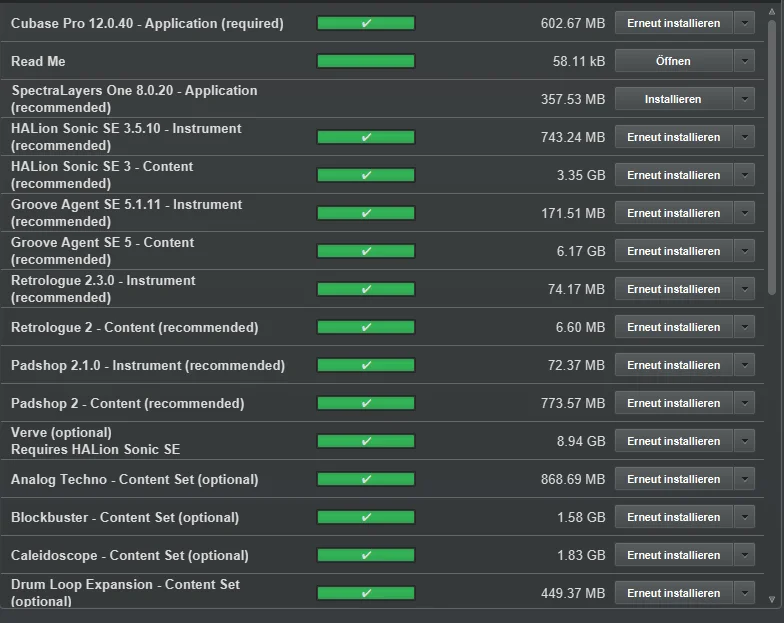
Task: Select 'Analog Techno - Content Set (optional)' entry
Action: point(134,480)
